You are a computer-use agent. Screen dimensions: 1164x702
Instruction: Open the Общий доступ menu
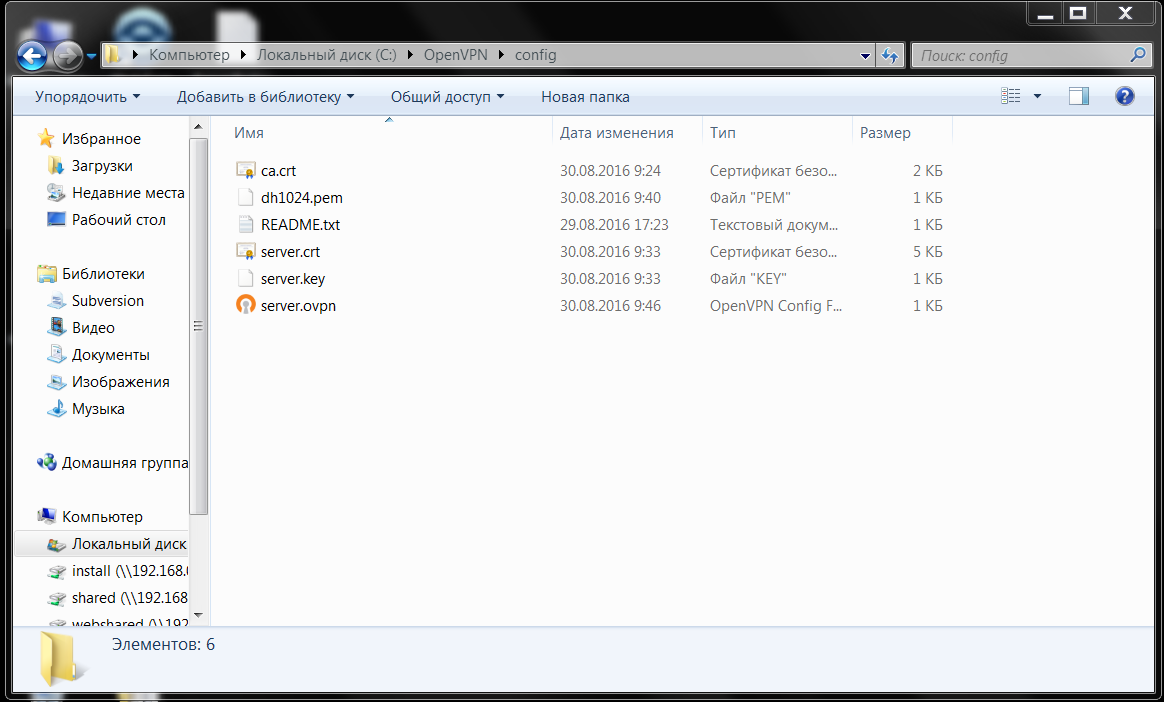pos(447,97)
